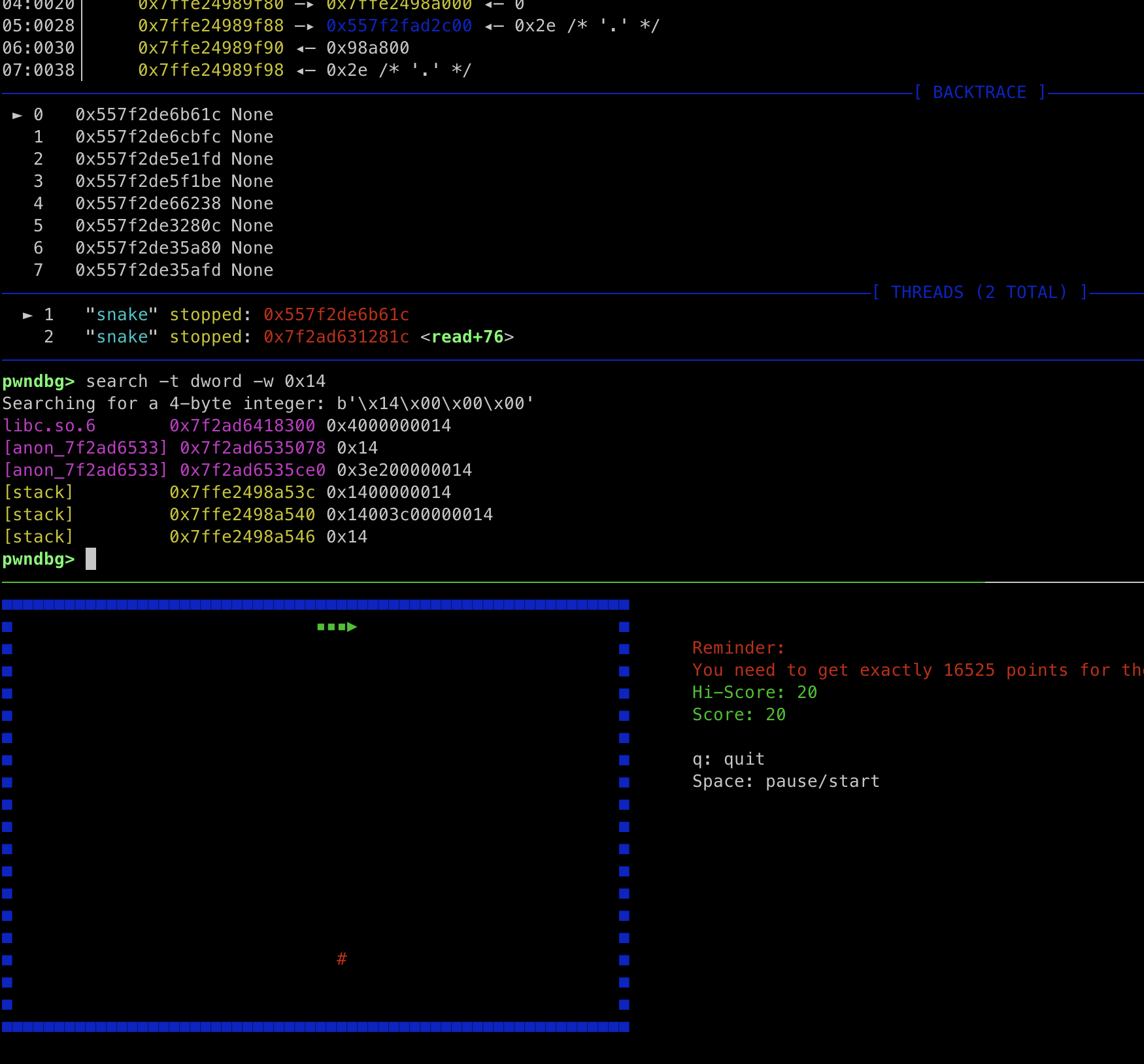Click search result address 0x7f2ad6418300
The width and height of the screenshot is (1144, 1064).
click(x=243, y=425)
